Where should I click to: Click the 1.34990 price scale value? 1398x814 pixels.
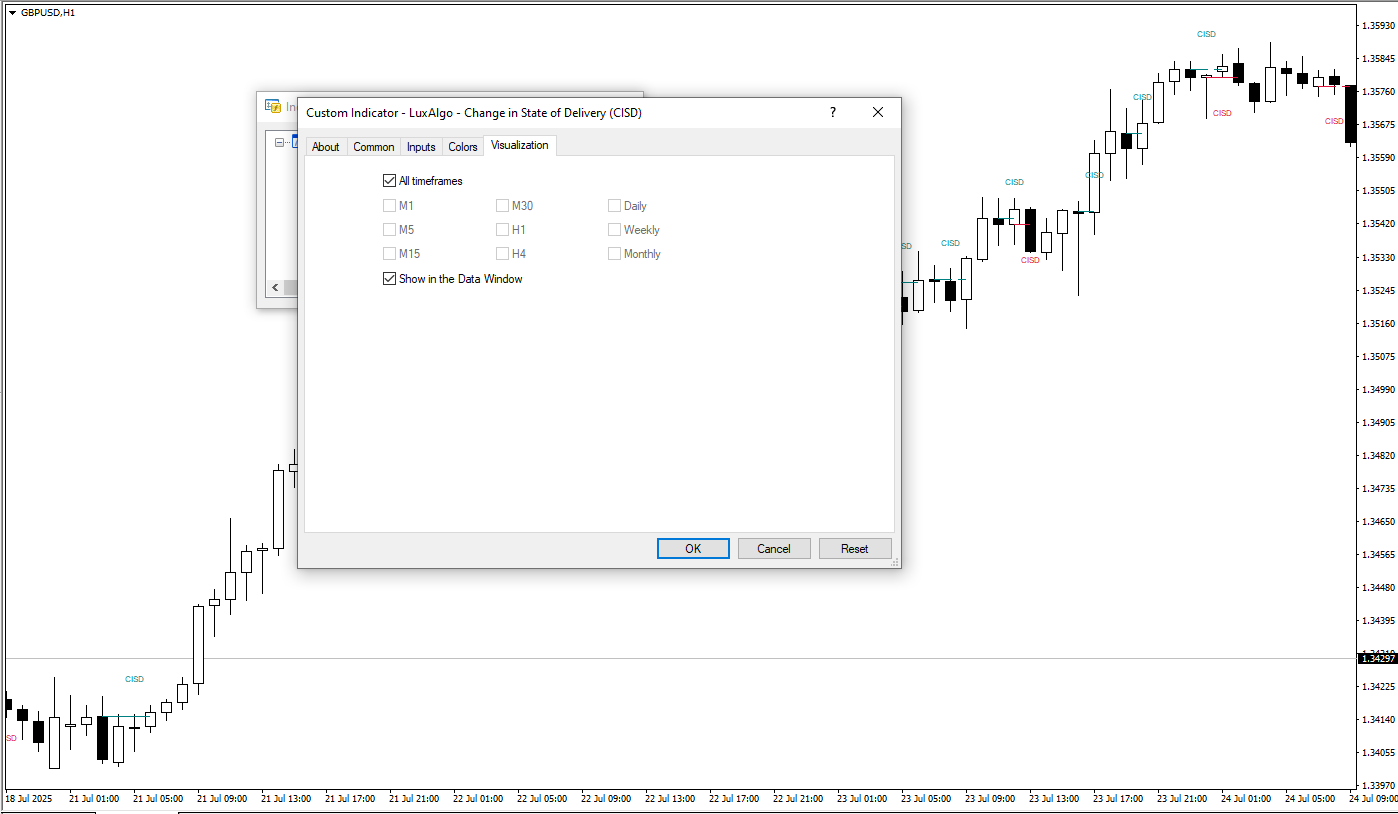point(1378,389)
